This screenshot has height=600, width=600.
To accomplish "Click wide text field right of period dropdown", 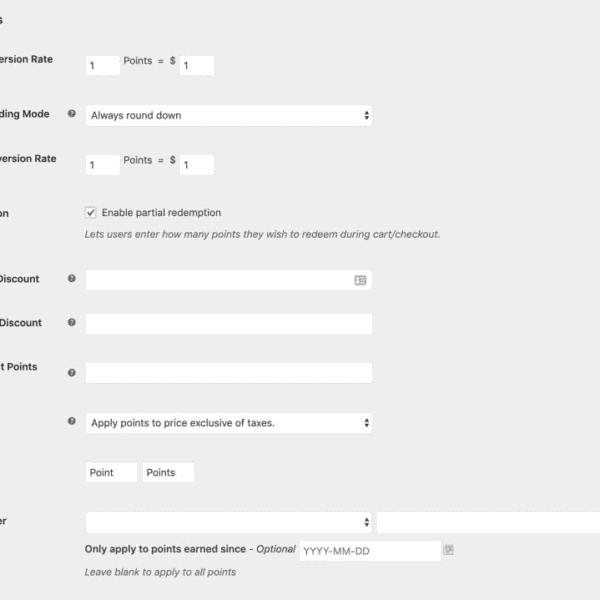I will [x=488, y=522].
